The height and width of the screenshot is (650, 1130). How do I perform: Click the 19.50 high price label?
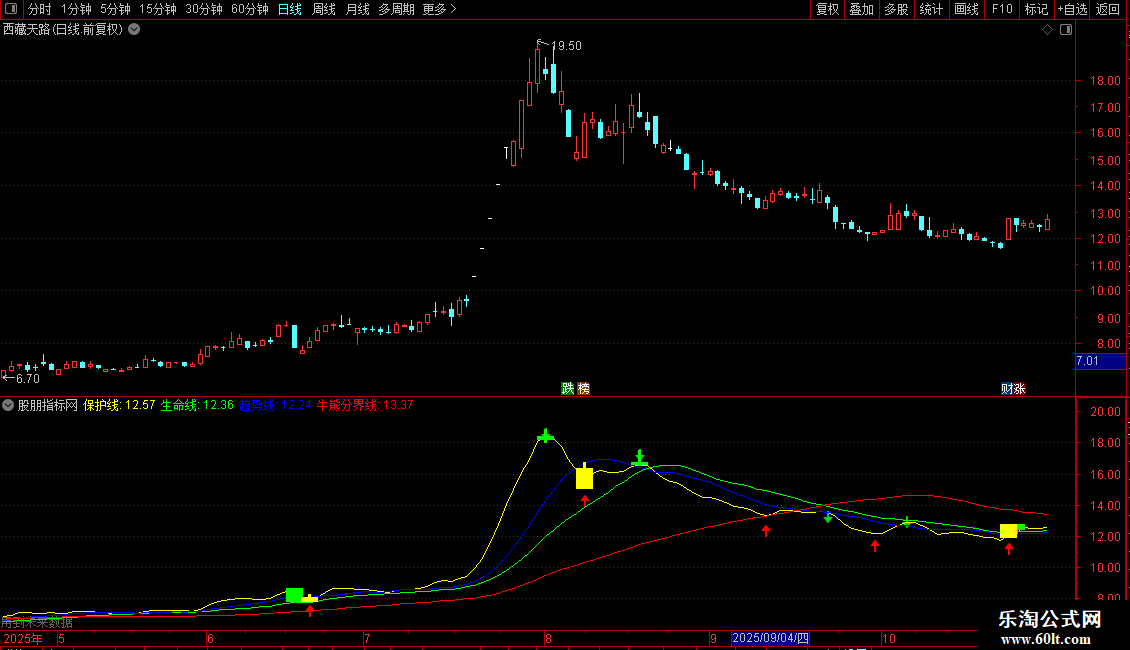(566, 46)
